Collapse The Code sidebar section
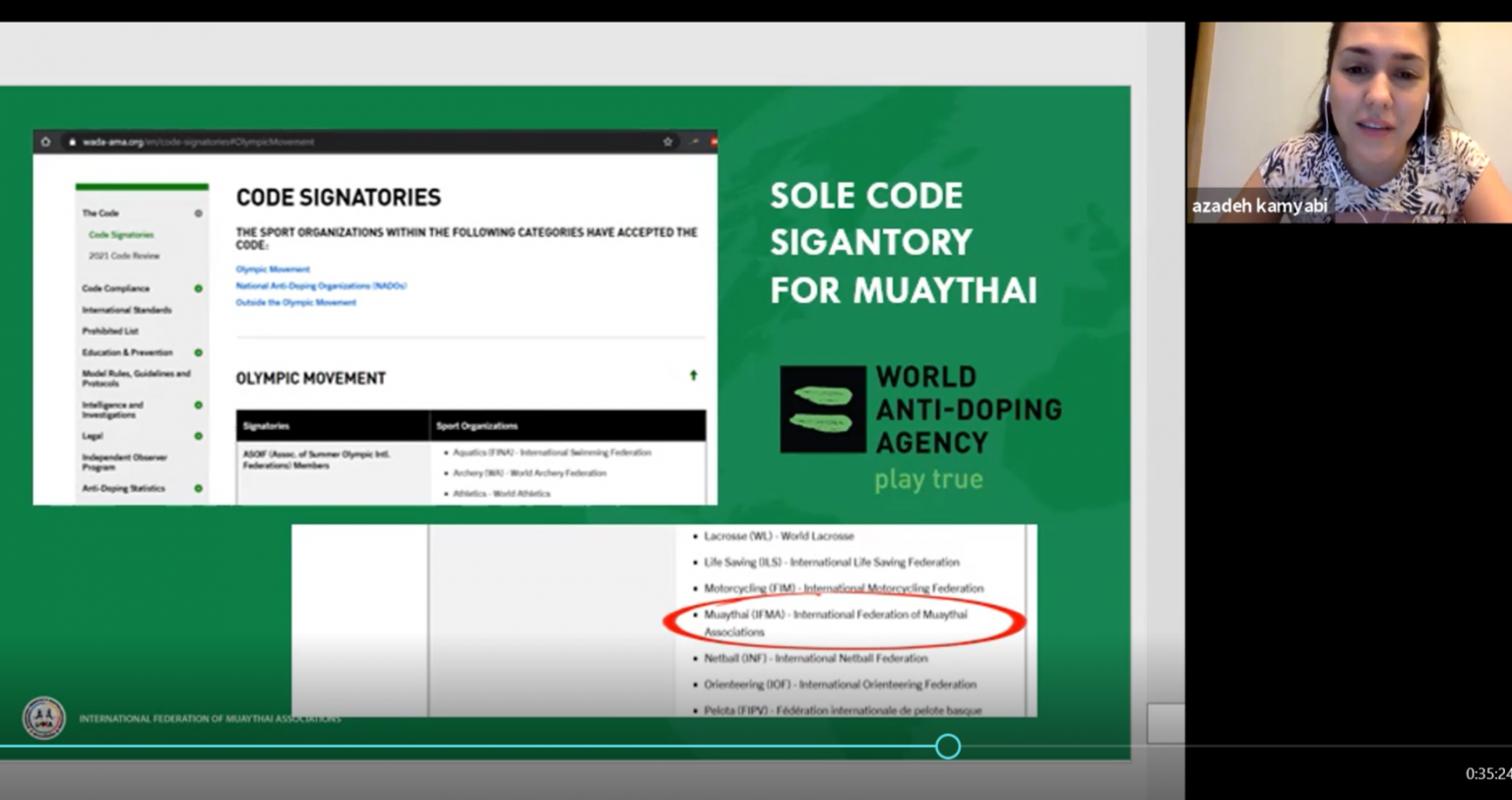 tap(198, 214)
